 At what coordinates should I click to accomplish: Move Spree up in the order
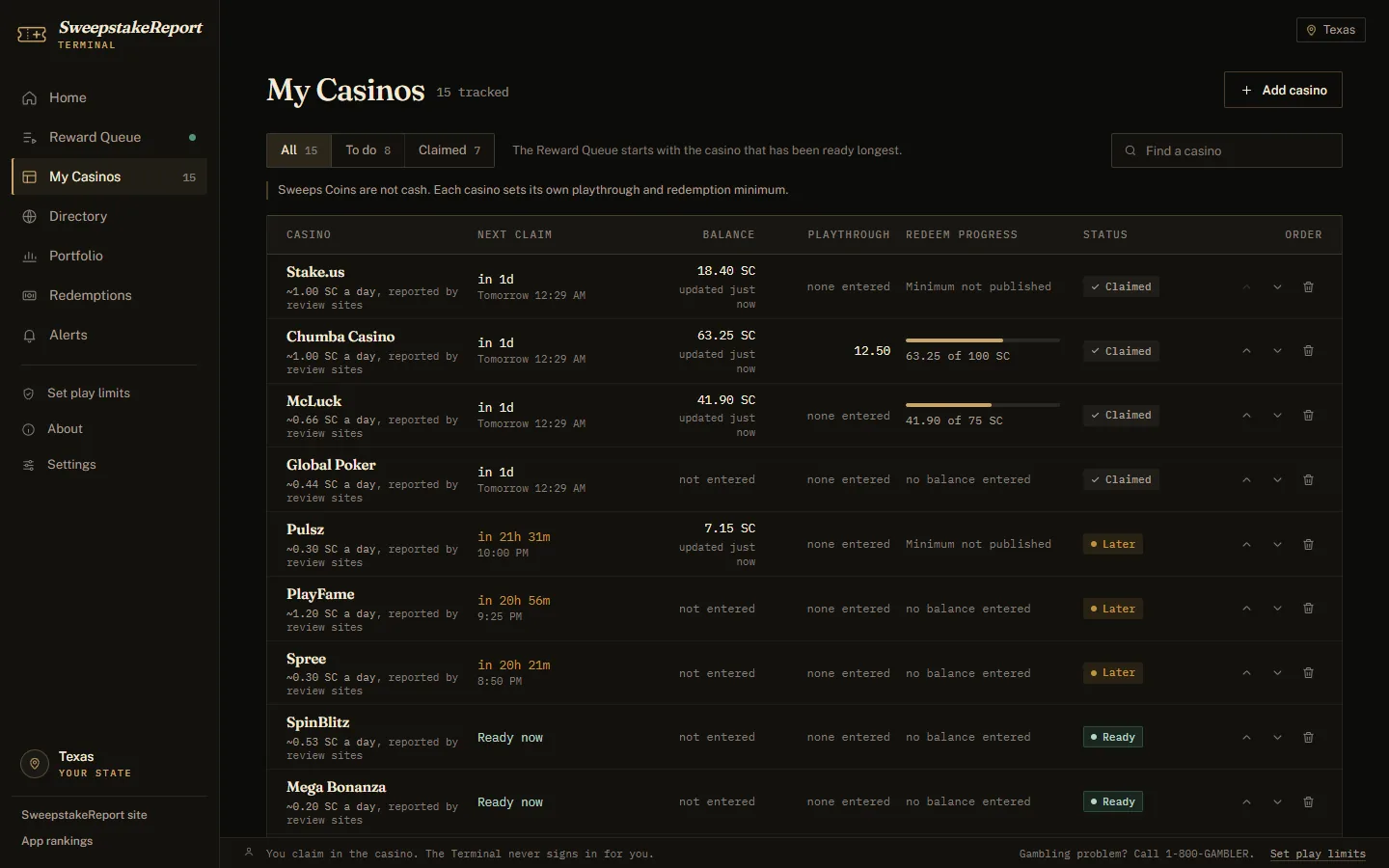[1246, 673]
